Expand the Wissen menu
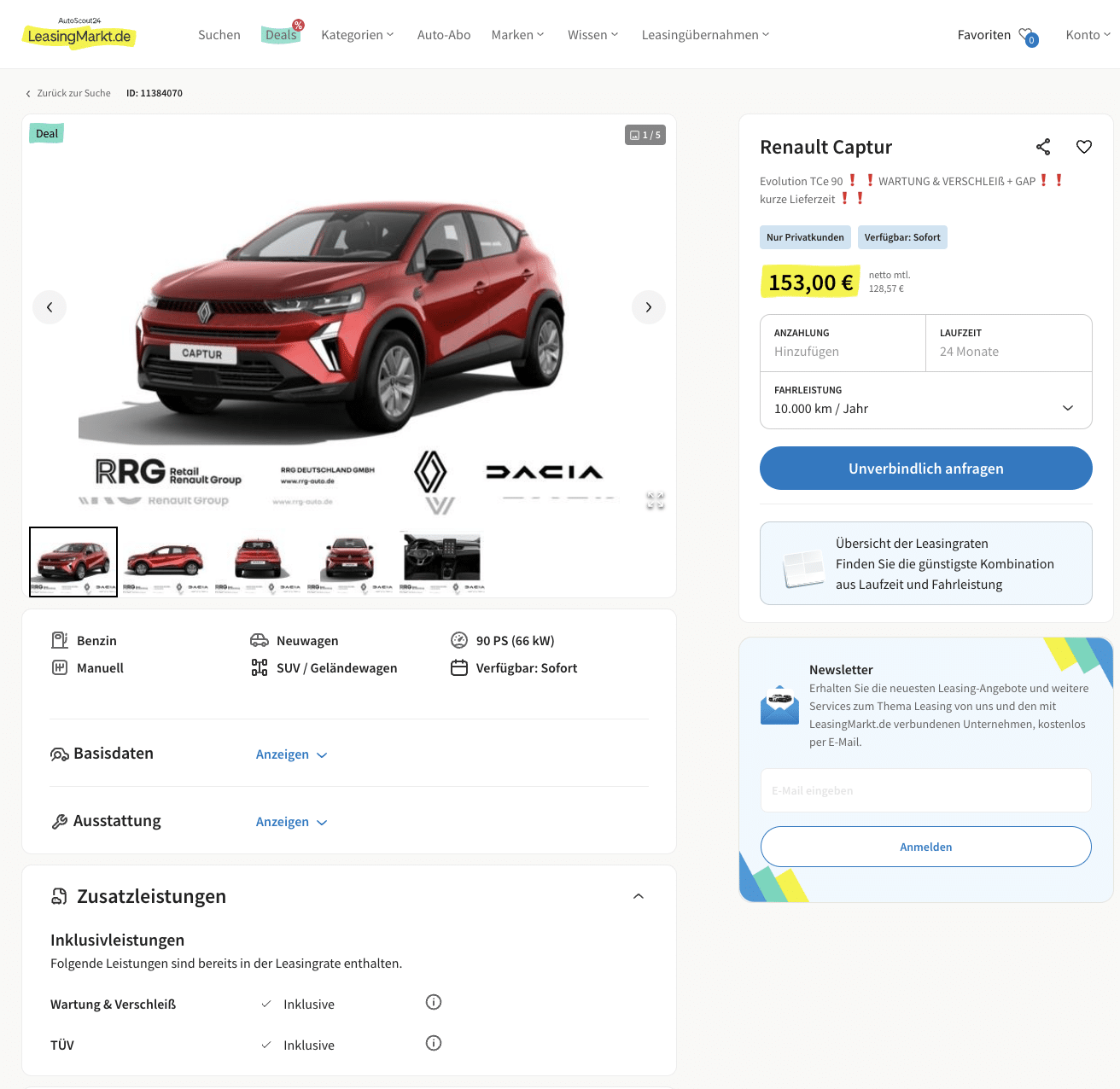 pos(593,35)
